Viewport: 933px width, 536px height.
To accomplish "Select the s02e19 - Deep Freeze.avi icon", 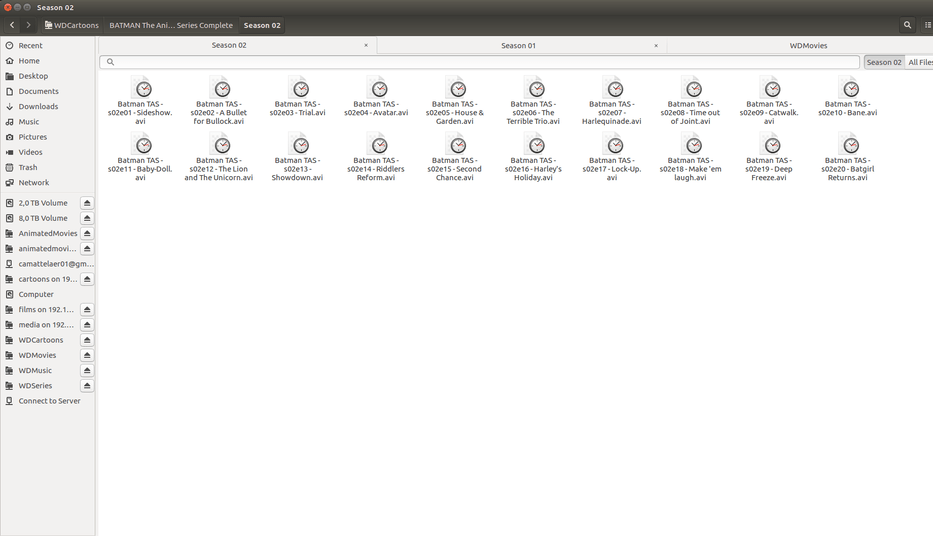I will pyautogui.click(x=769, y=144).
